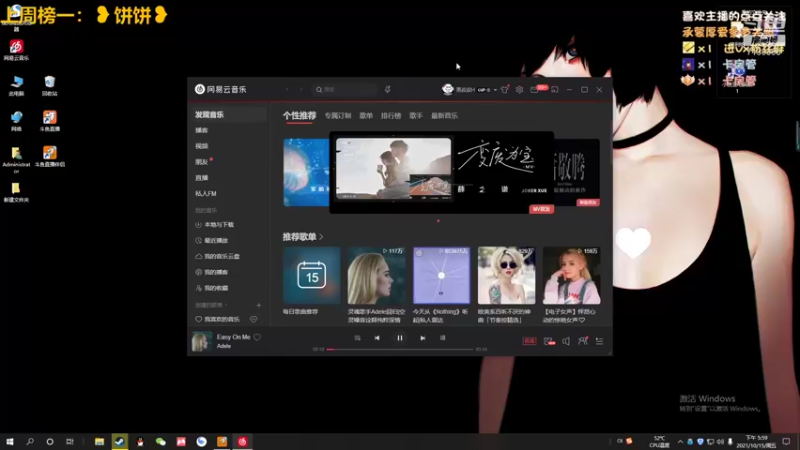Open WeChat from the taskbar
The height and width of the screenshot is (450, 800).
coord(161,442)
